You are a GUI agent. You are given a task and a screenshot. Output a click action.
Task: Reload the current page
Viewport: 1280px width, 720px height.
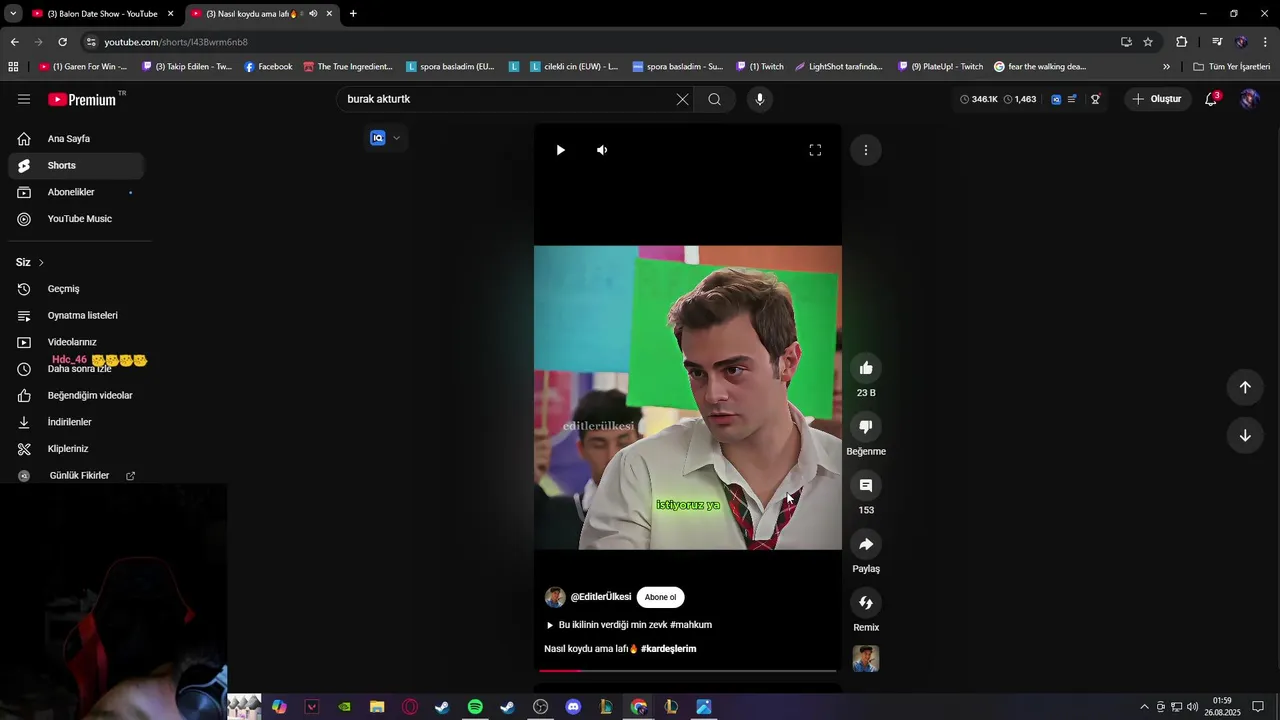[62, 42]
